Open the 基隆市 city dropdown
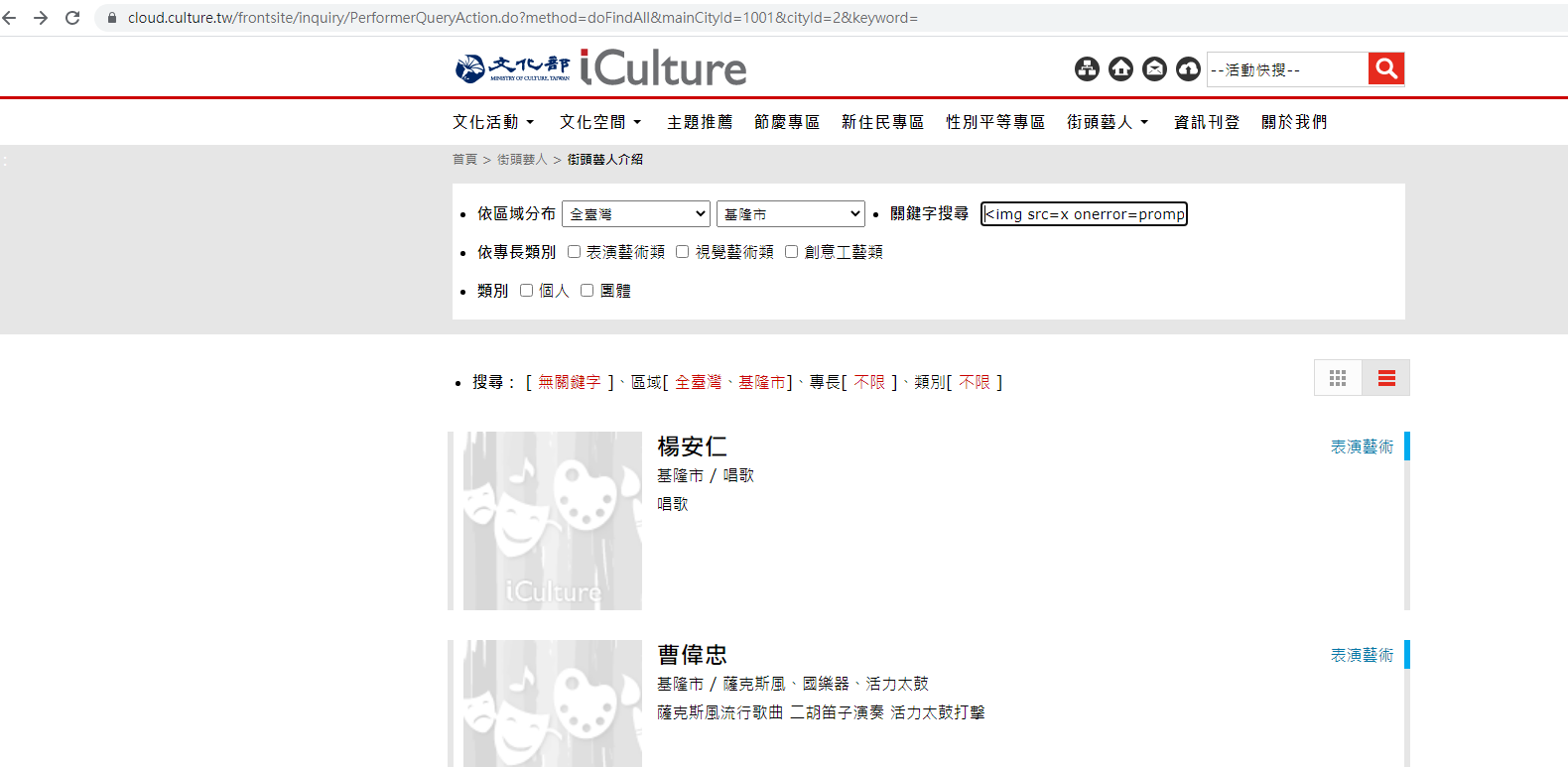Image resolution: width=1568 pixels, height=767 pixels. (x=791, y=214)
